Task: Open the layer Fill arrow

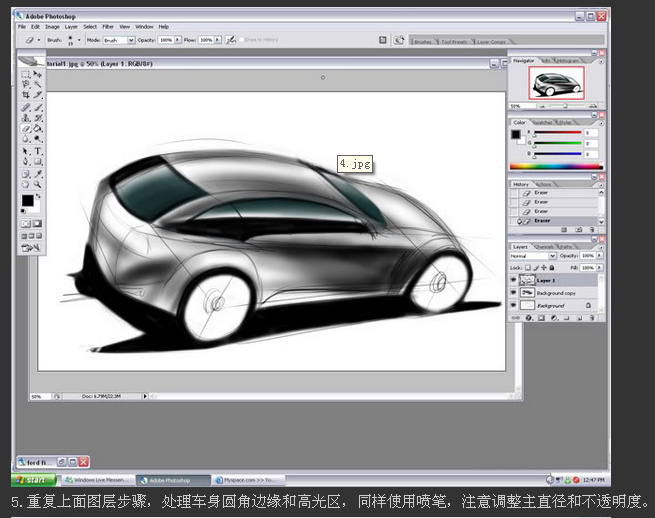Action: click(599, 267)
